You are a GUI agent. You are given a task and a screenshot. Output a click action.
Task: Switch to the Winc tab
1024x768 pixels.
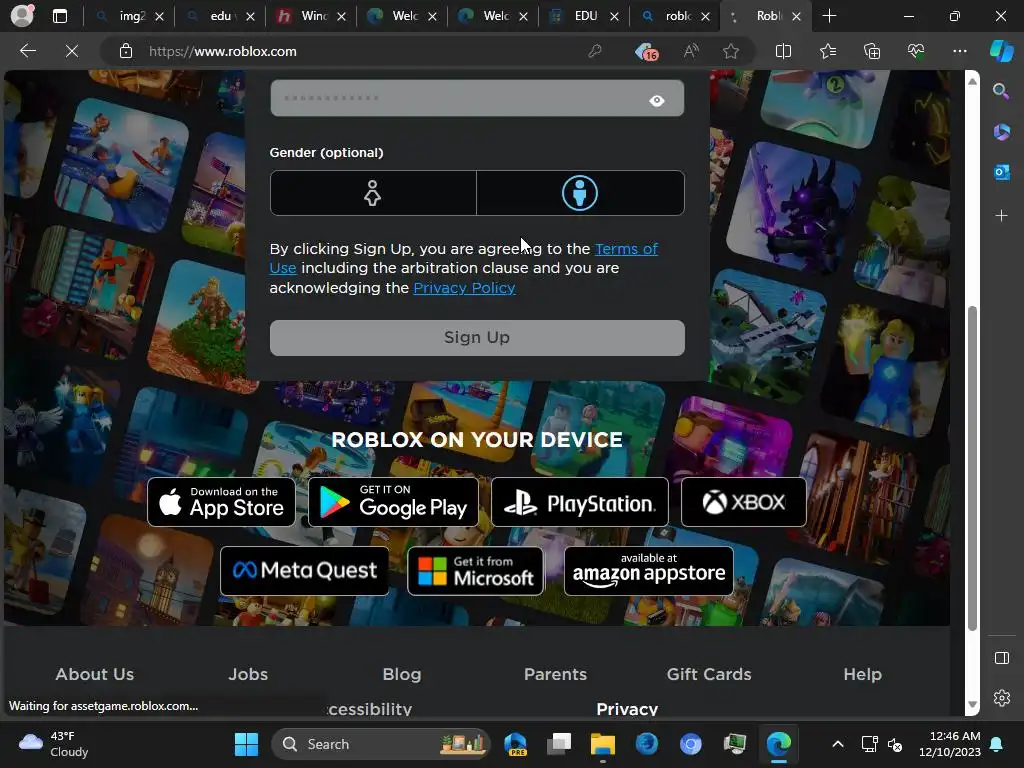click(312, 16)
